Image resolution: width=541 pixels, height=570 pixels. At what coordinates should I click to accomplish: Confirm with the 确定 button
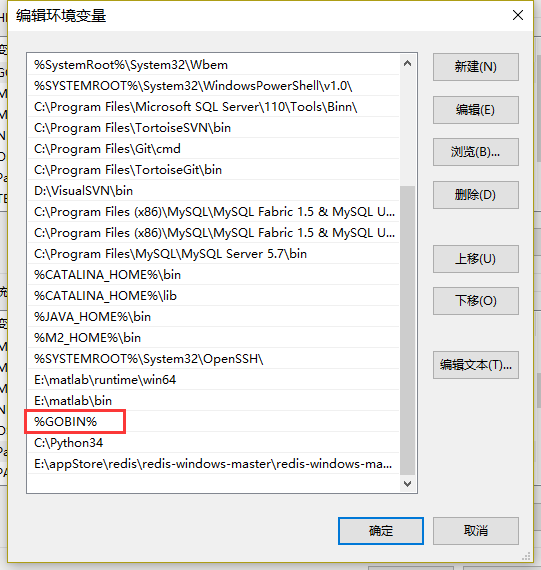[381, 531]
